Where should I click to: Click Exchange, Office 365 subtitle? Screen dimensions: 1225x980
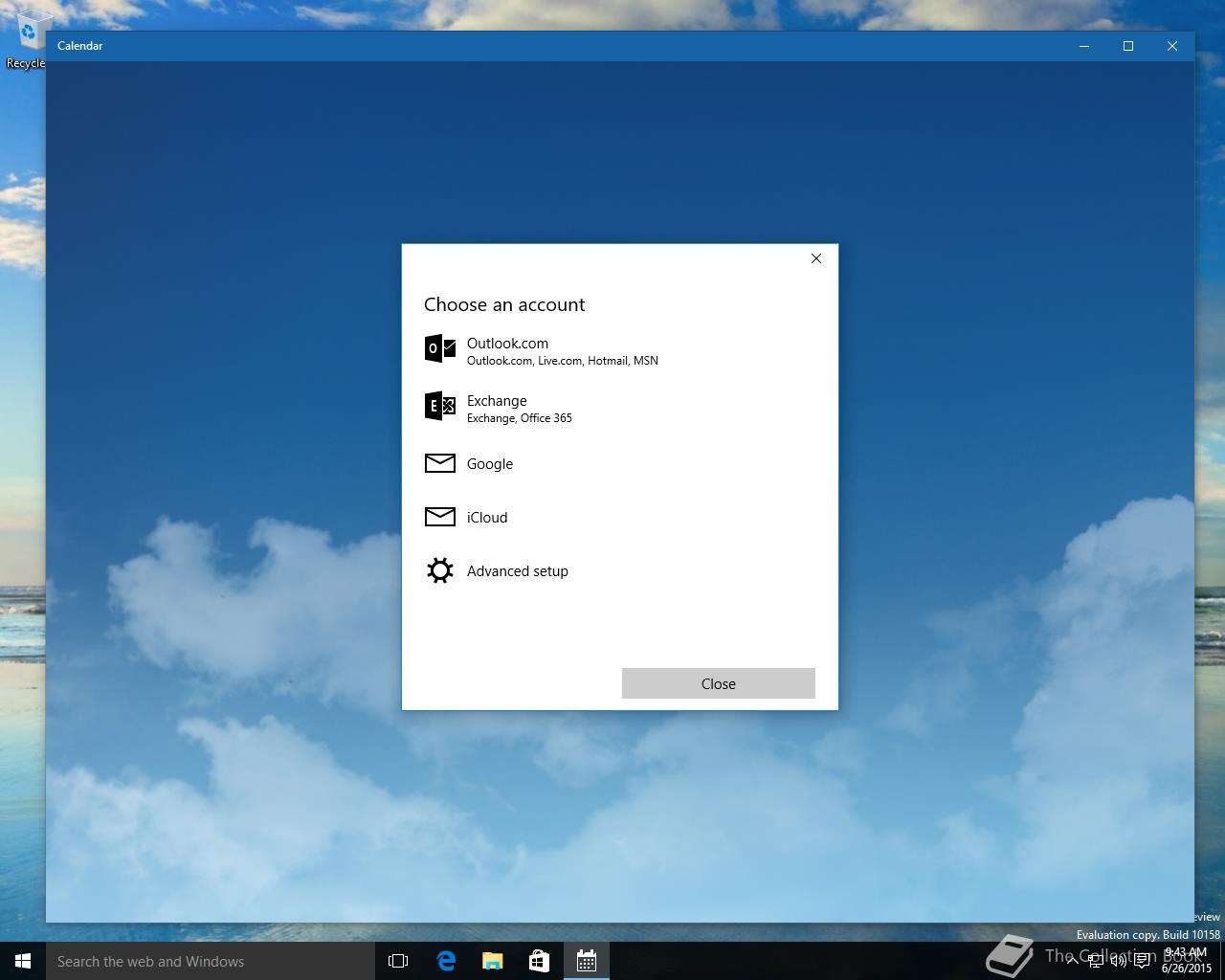coord(520,418)
